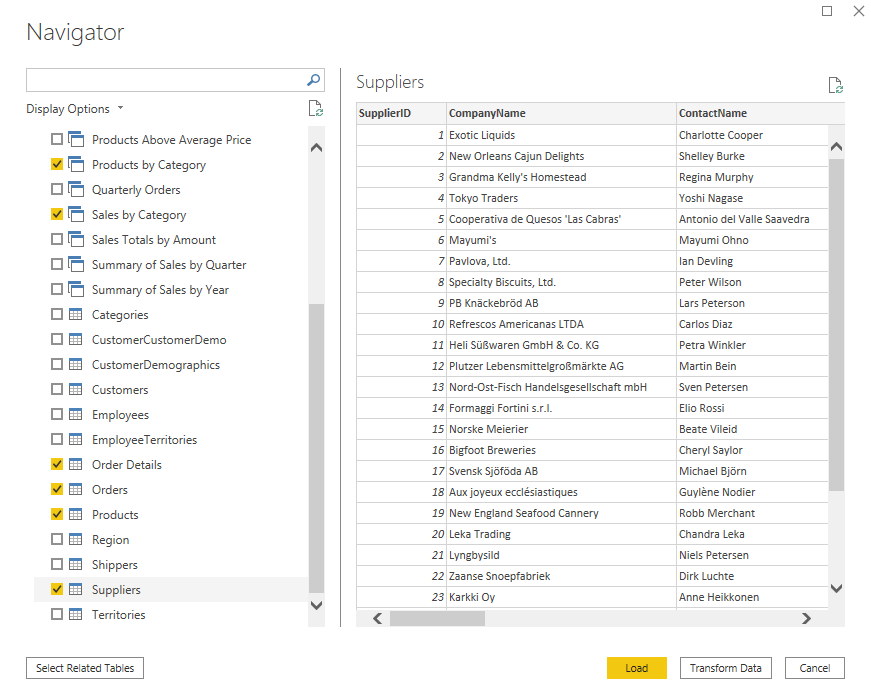Tick the Territories checkbox
871x693 pixels.
click(x=57, y=614)
